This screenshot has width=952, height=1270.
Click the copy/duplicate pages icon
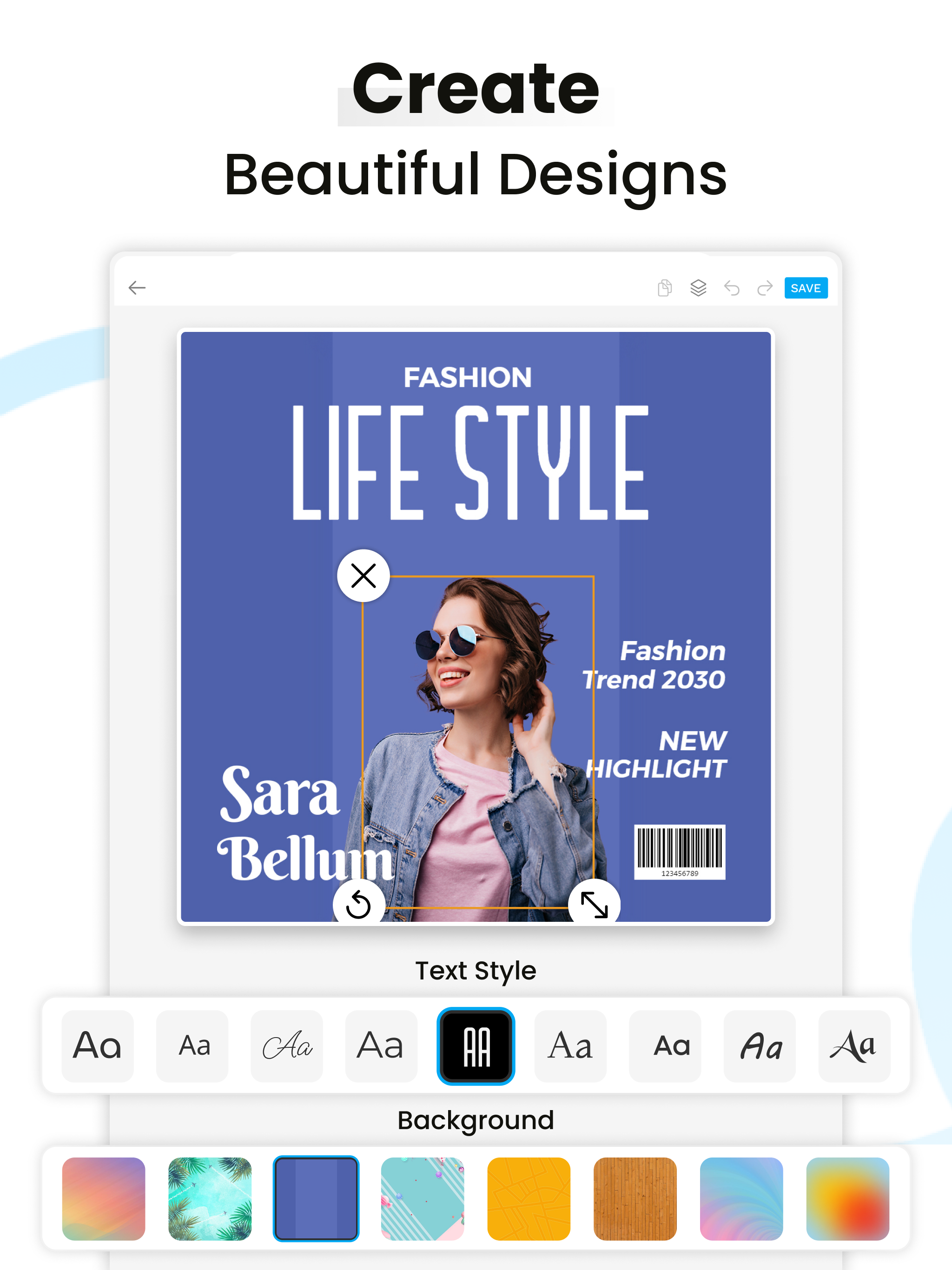click(664, 288)
